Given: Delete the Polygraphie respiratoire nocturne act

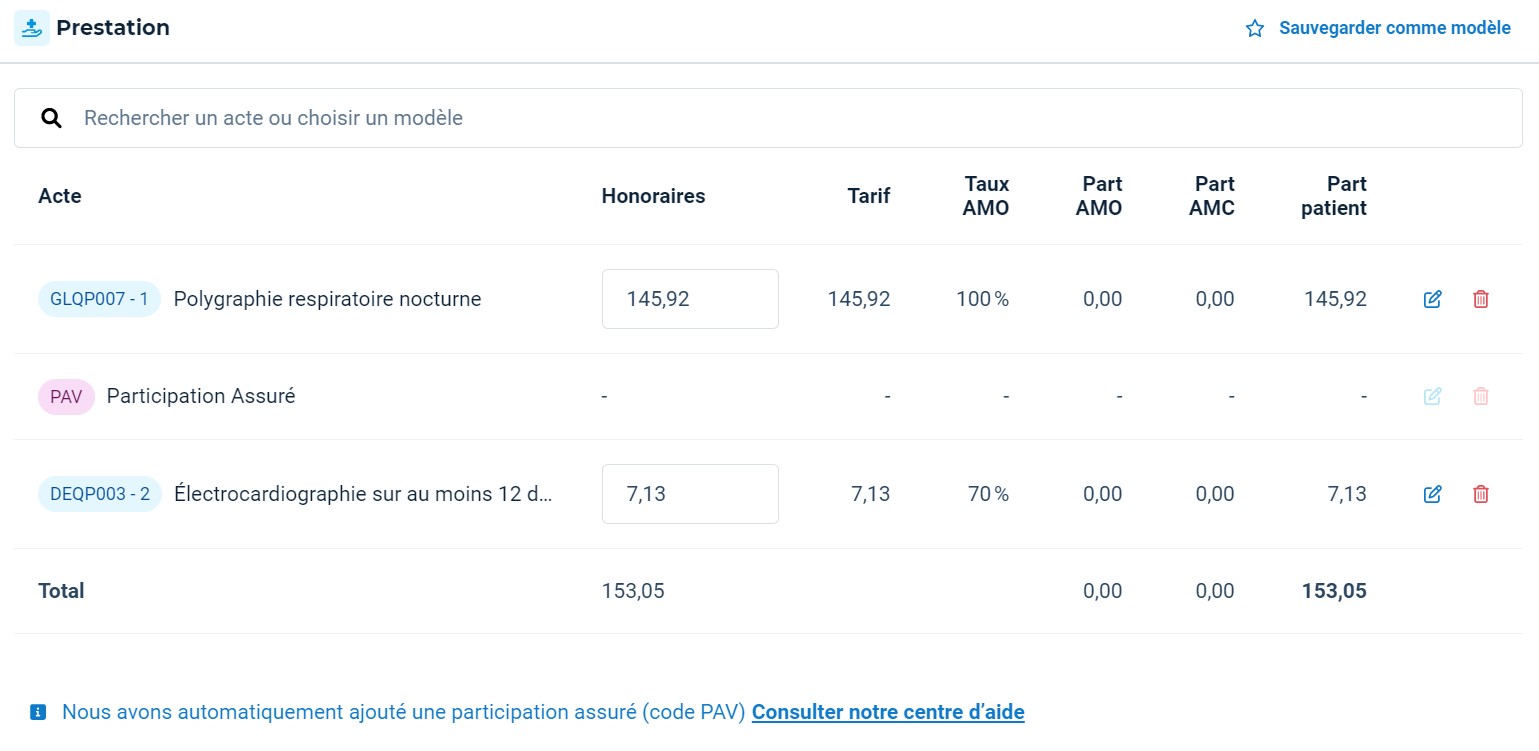Looking at the screenshot, I should click(1481, 299).
